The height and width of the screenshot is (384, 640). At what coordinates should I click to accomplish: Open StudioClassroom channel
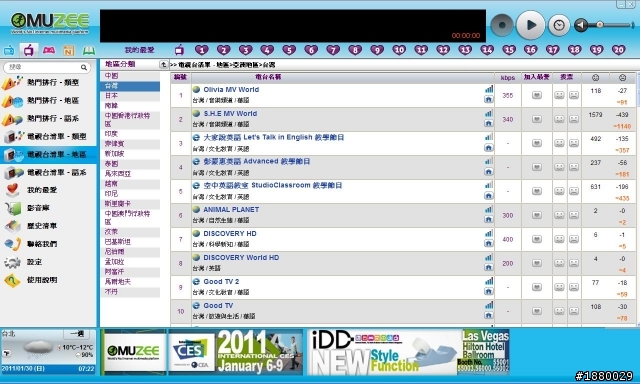pos(273,186)
